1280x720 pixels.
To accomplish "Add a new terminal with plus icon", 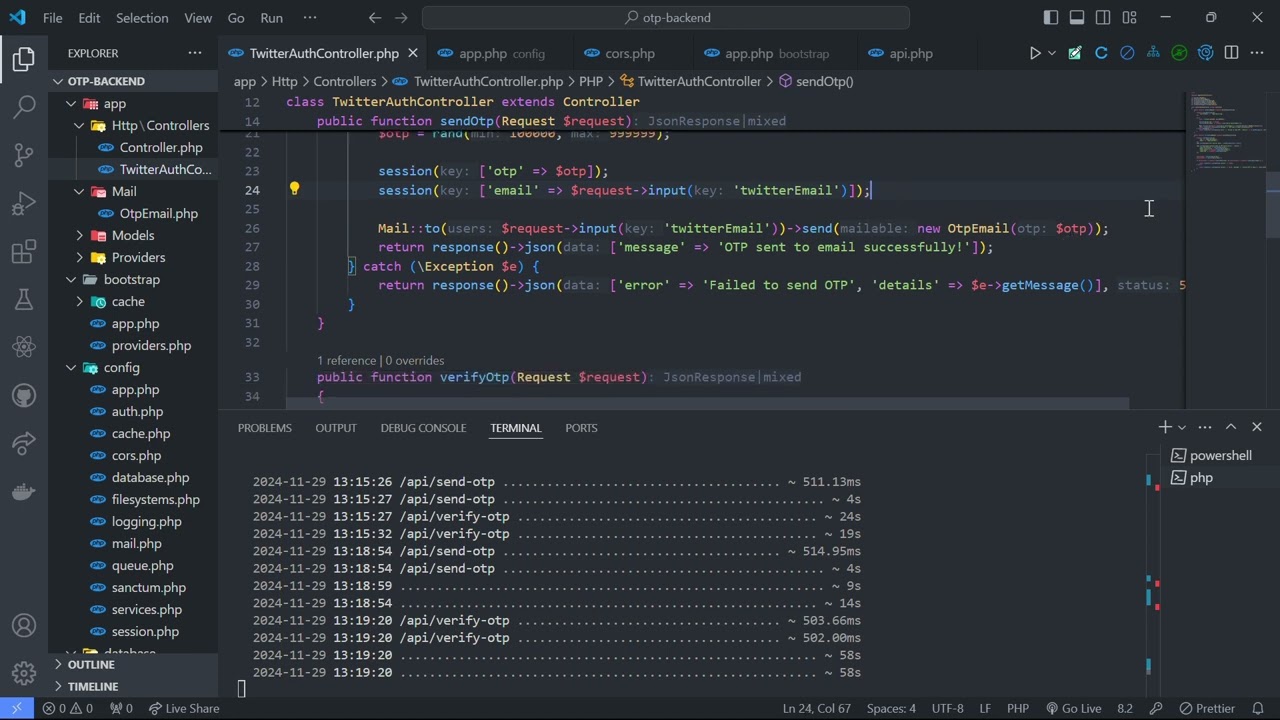I will (1164, 427).
